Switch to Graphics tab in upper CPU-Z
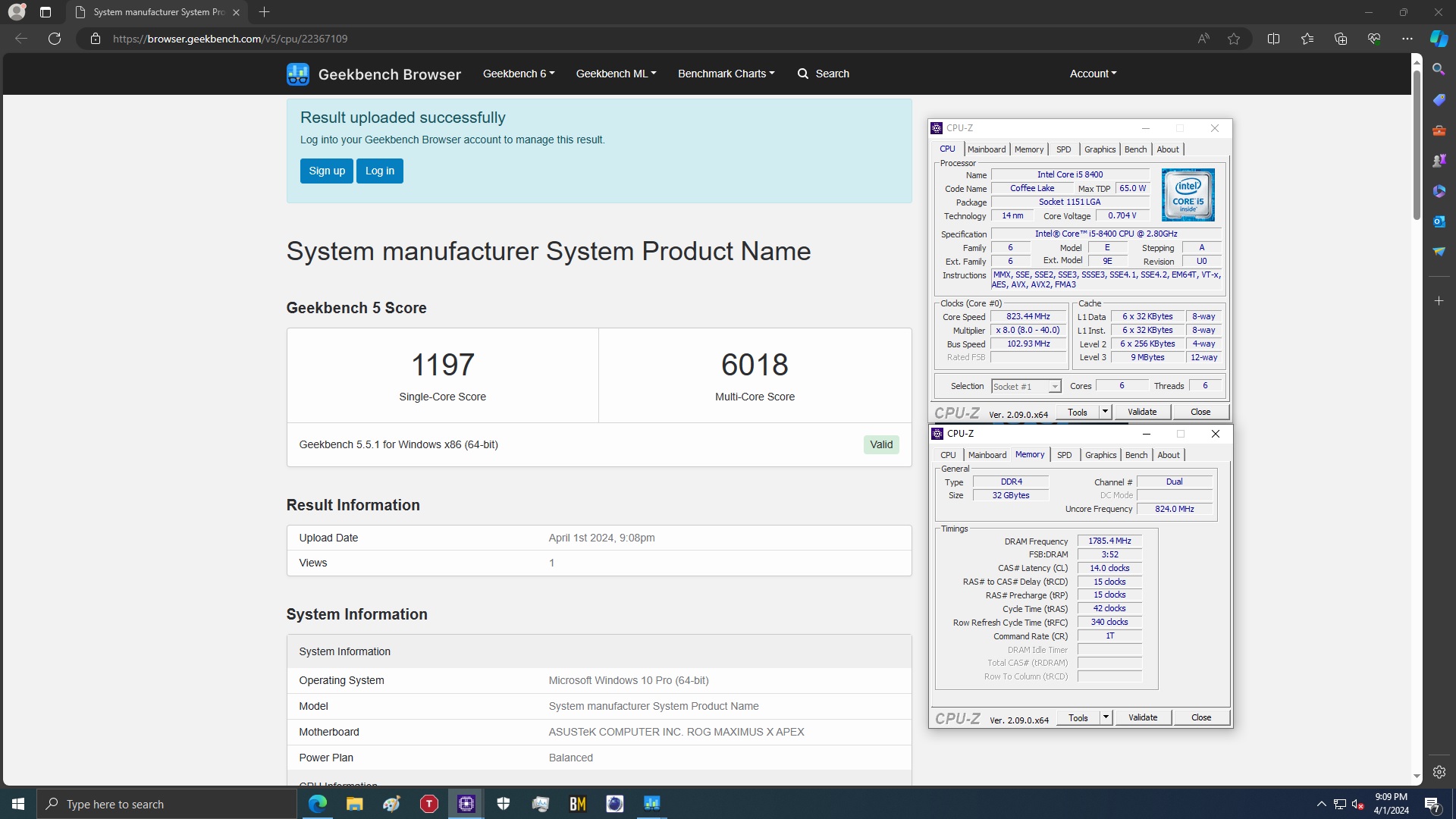This screenshot has width=1456, height=819. 1100,149
